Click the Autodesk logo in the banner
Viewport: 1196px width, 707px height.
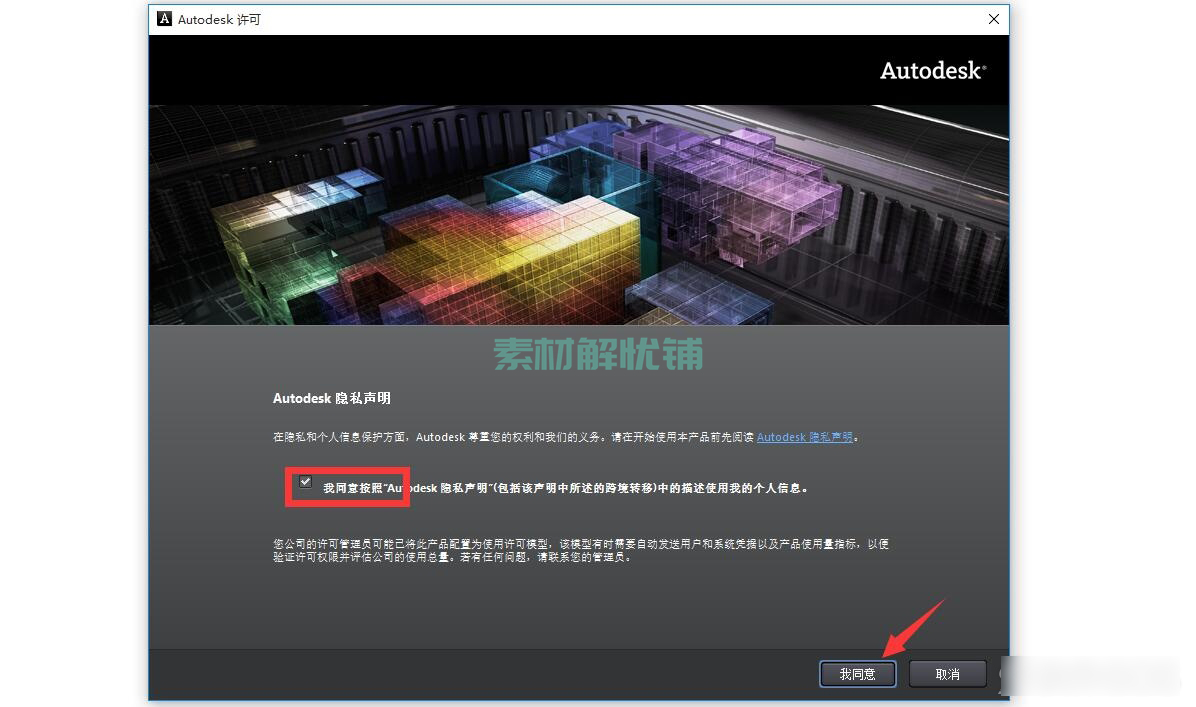click(x=933, y=71)
